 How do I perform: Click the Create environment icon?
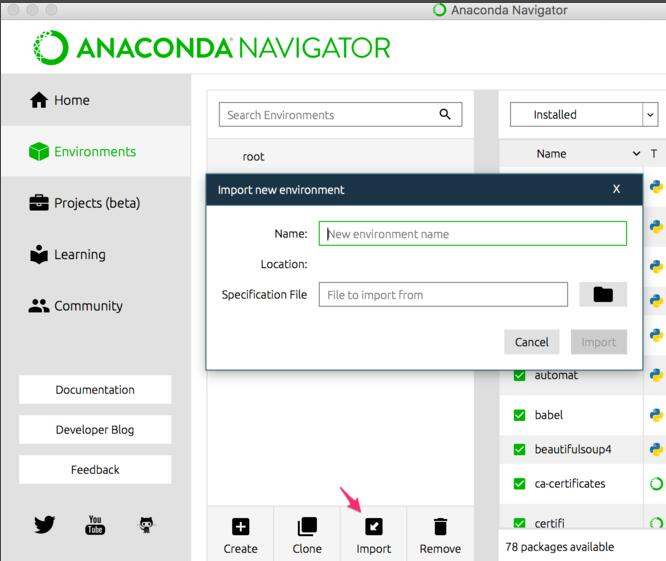coord(240,527)
